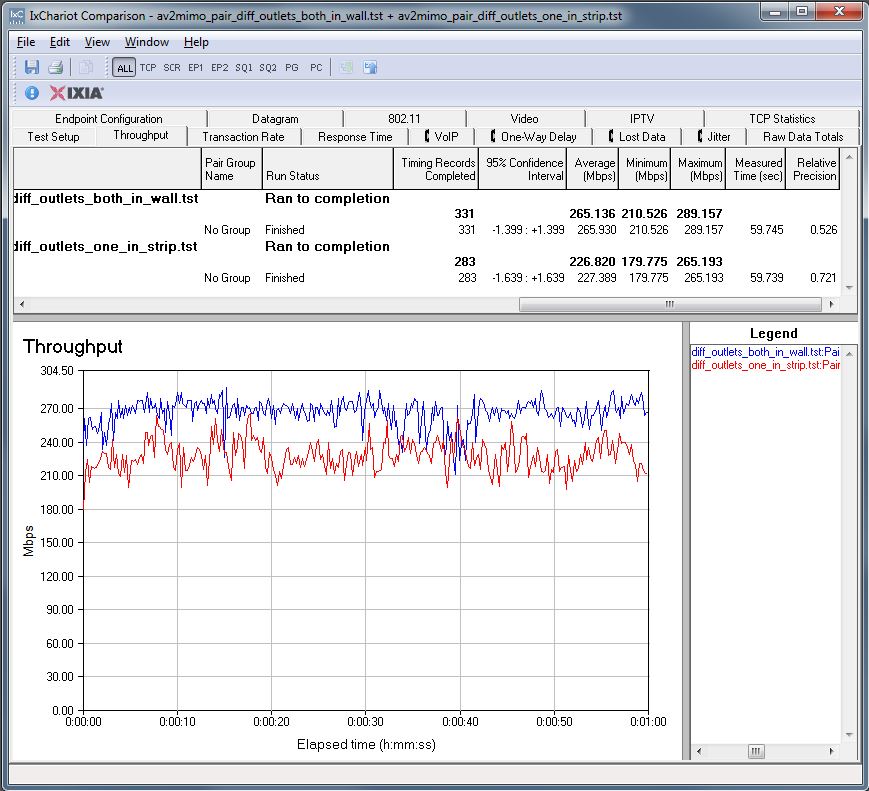Select the SQ2 filter in the toolbar
This screenshot has width=869, height=791.
pos(268,68)
